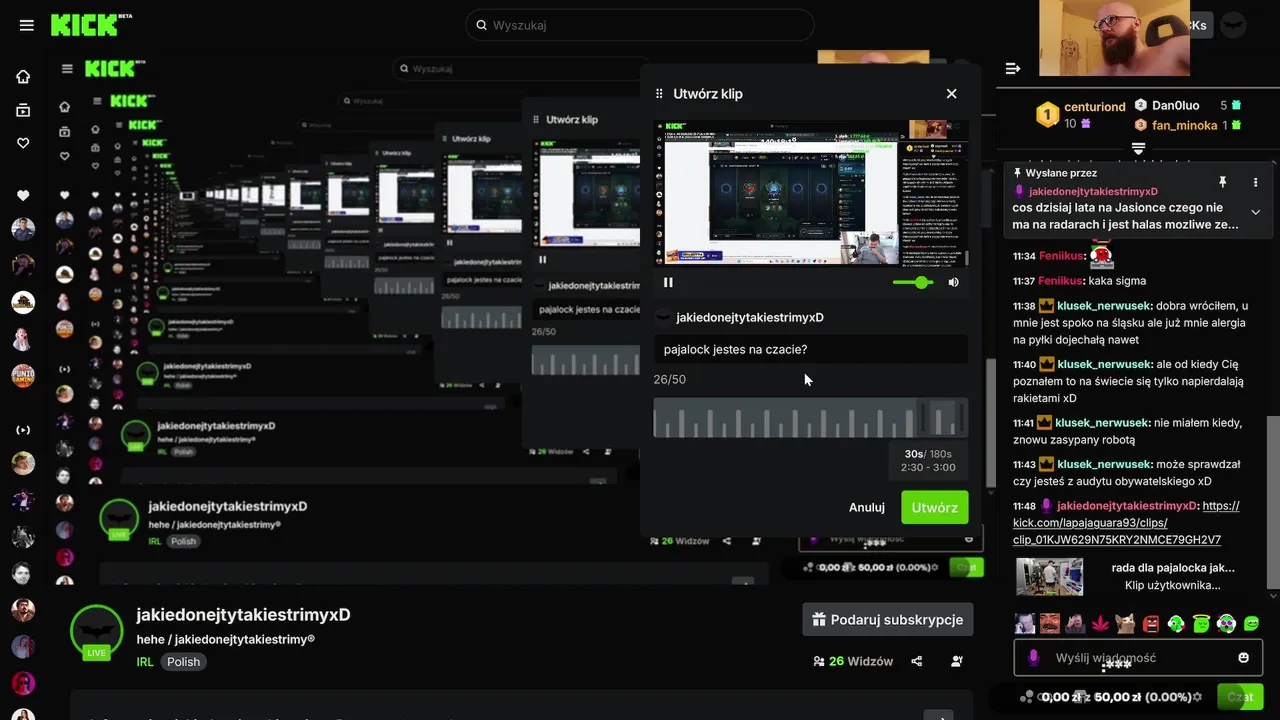Insert the red leaf emote
The height and width of the screenshot is (720, 1280).
1100,623
